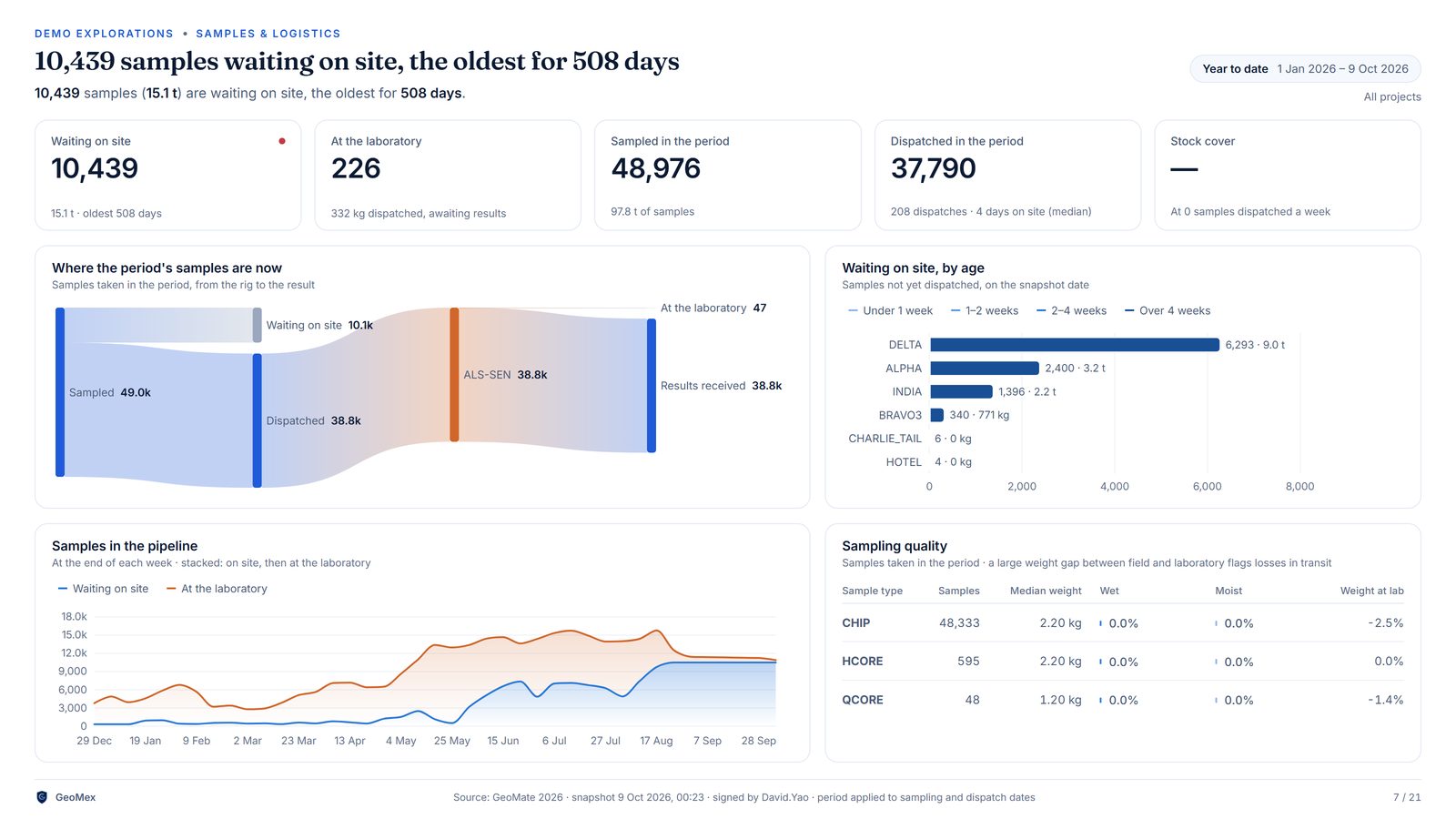Click the 6,293 · 9.0 t DELTA value label
The width and height of the screenshot is (1456, 819).
(1255, 345)
